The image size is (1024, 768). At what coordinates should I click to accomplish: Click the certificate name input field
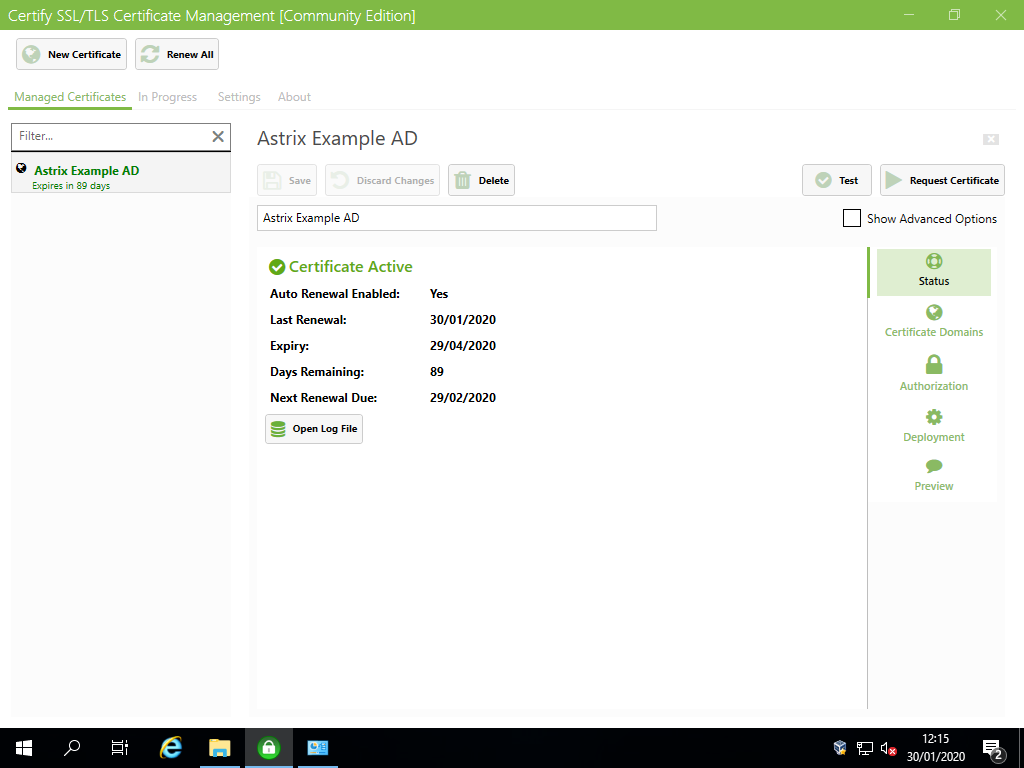tap(456, 218)
